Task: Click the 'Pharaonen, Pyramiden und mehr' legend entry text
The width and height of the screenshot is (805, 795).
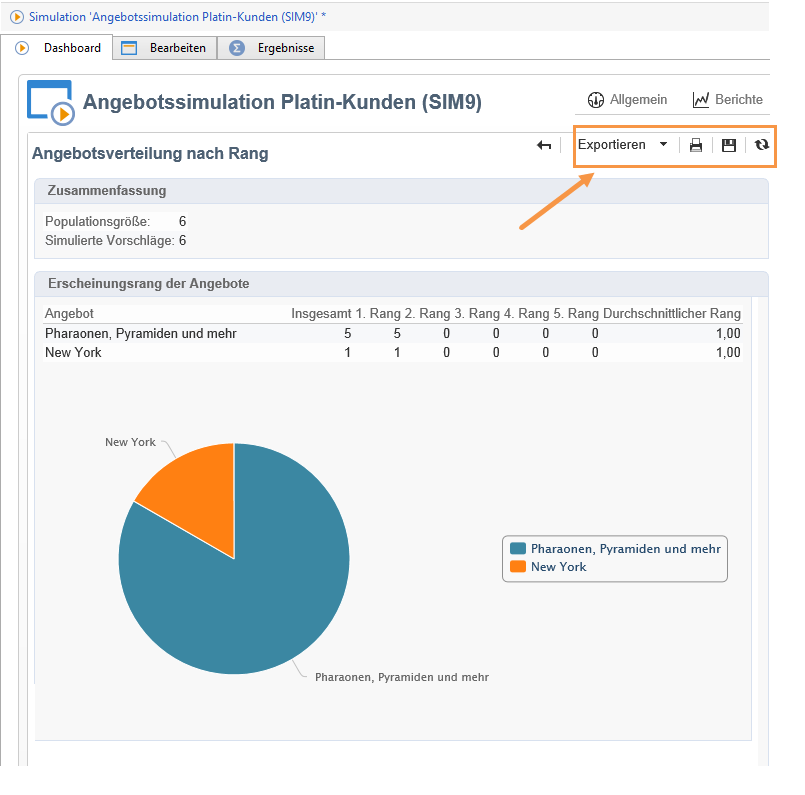Action: point(626,549)
